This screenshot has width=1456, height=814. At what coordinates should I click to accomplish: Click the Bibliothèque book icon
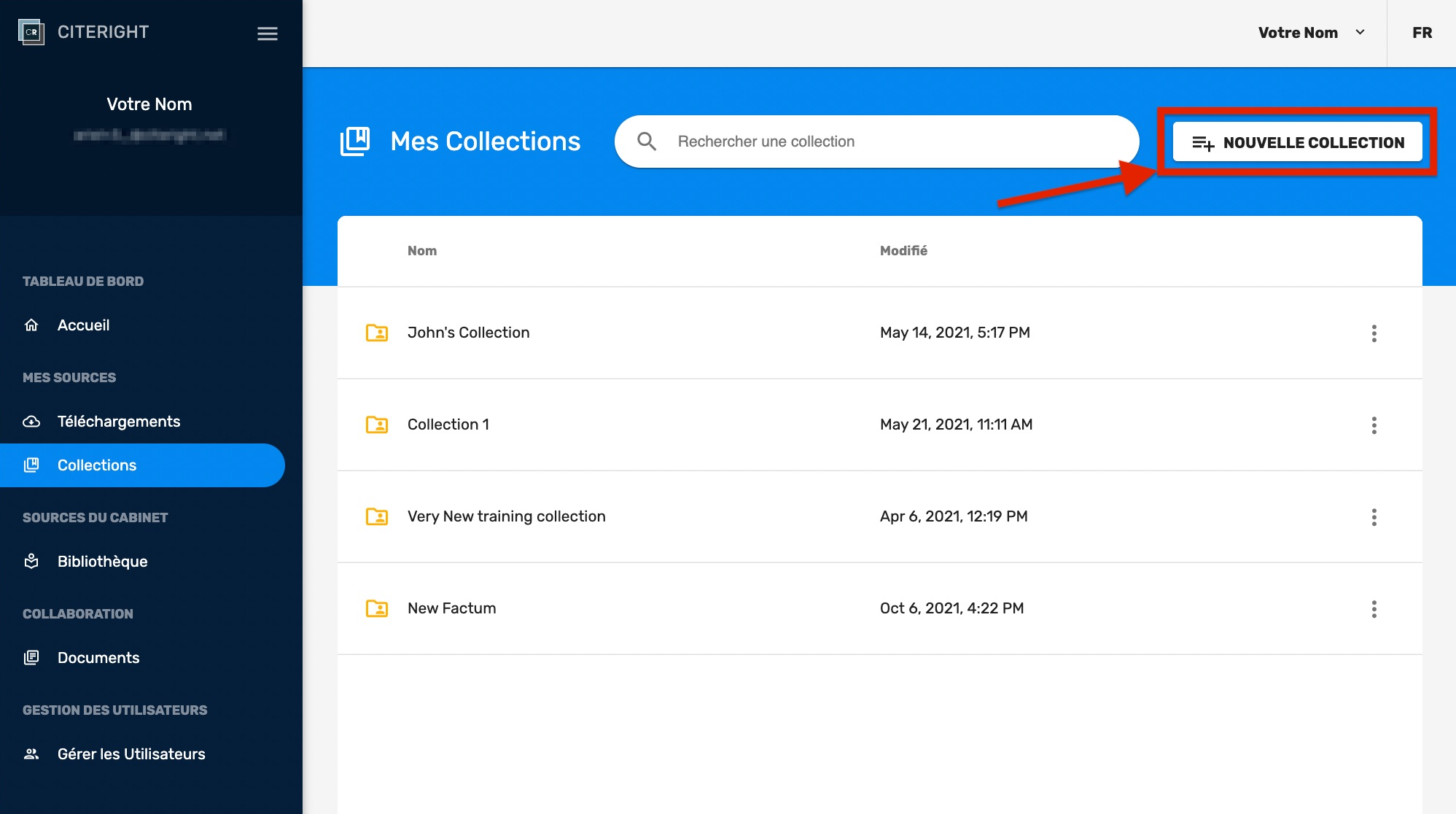coord(31,562)
